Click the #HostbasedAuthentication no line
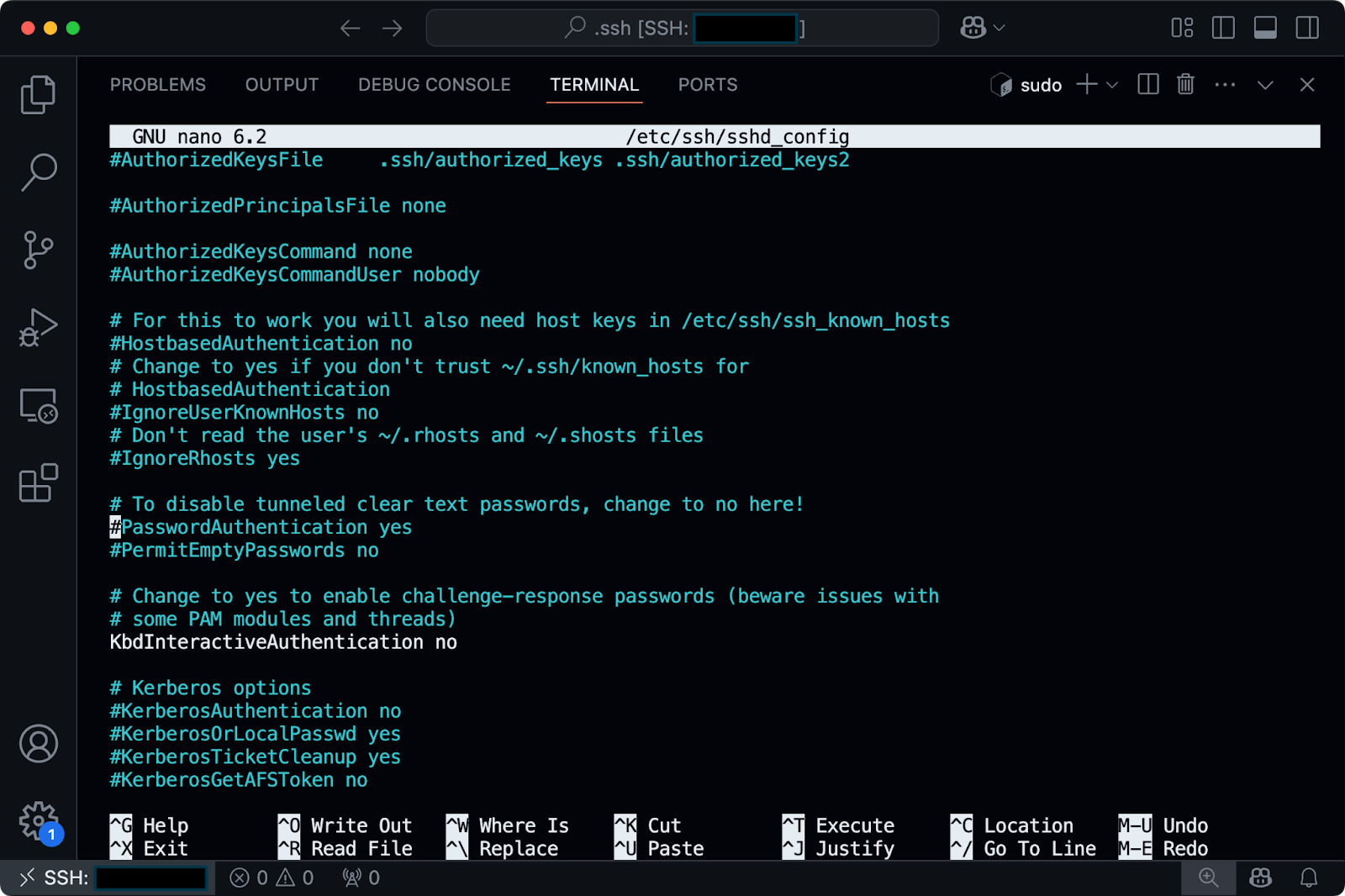Screen dimensions: 1345x896 [x=261, y=344]
